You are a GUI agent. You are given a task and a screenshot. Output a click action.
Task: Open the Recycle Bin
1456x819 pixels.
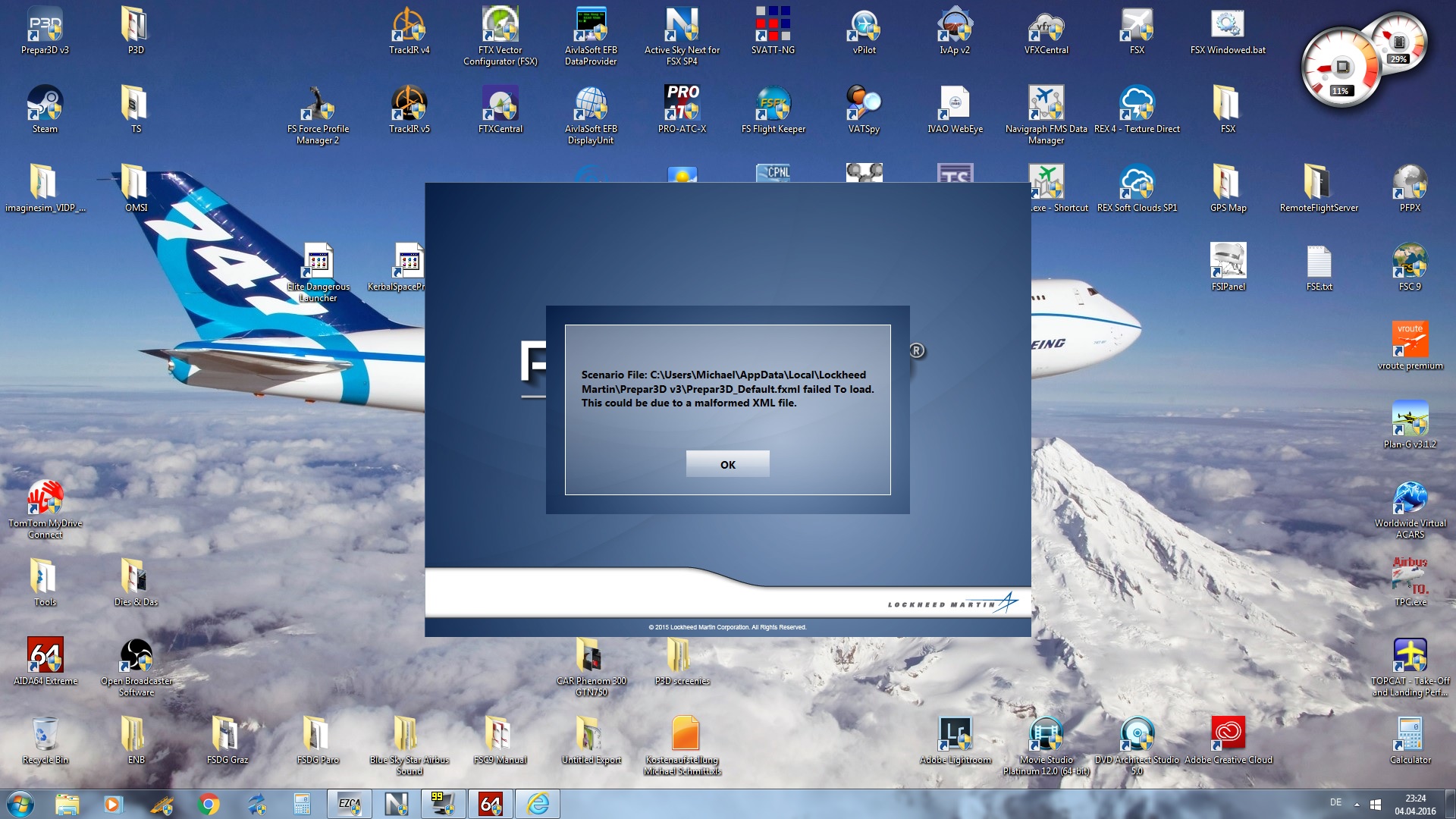click(x=45, y=740)
